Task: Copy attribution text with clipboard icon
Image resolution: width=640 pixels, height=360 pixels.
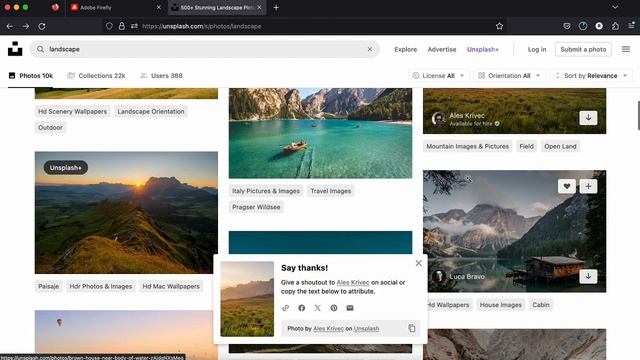Action: (412, 328)
